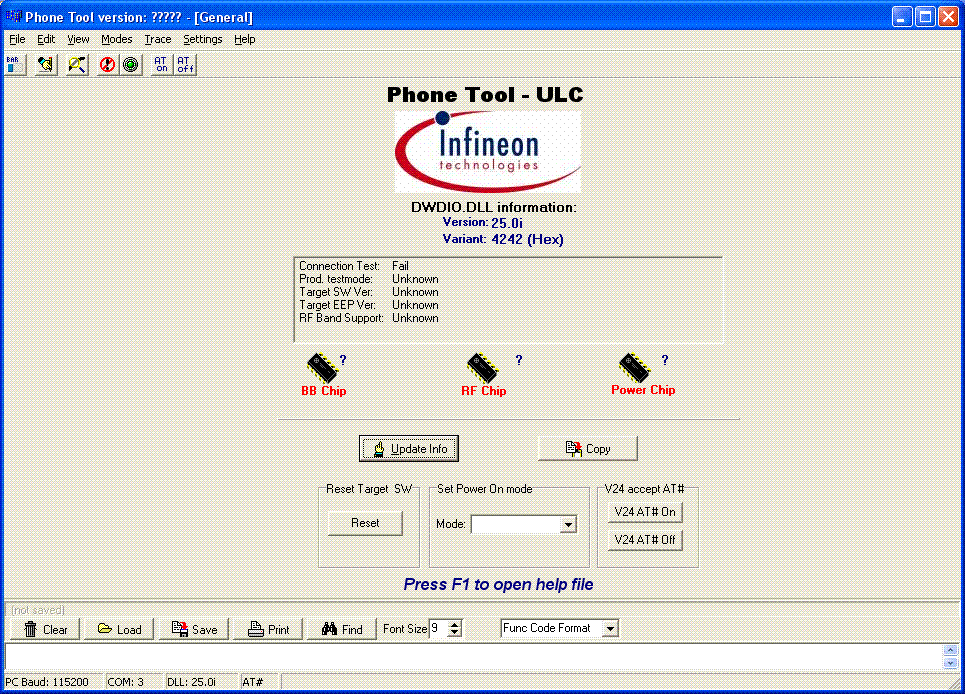
Task: Click the Target SW Ver Unknown line
Action: point(369,292)
